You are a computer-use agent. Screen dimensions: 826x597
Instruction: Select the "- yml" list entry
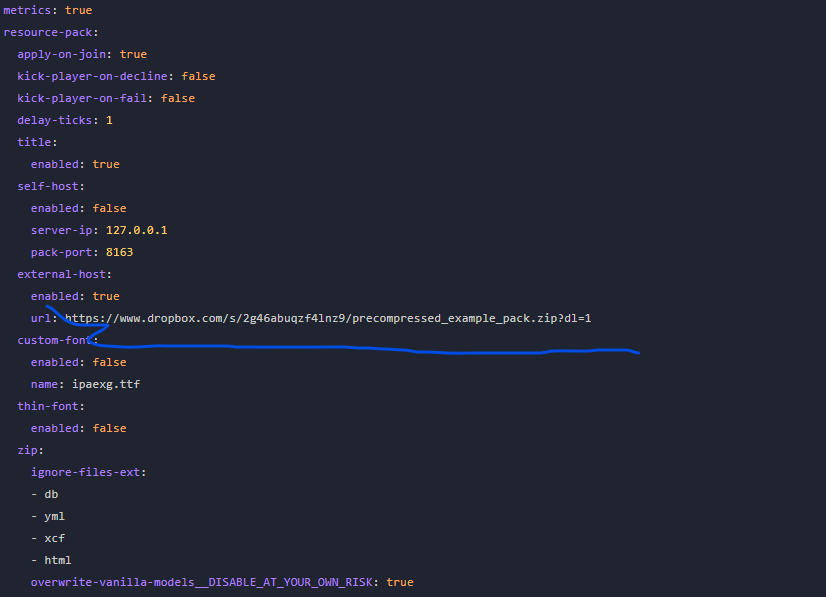click(48, 516)
